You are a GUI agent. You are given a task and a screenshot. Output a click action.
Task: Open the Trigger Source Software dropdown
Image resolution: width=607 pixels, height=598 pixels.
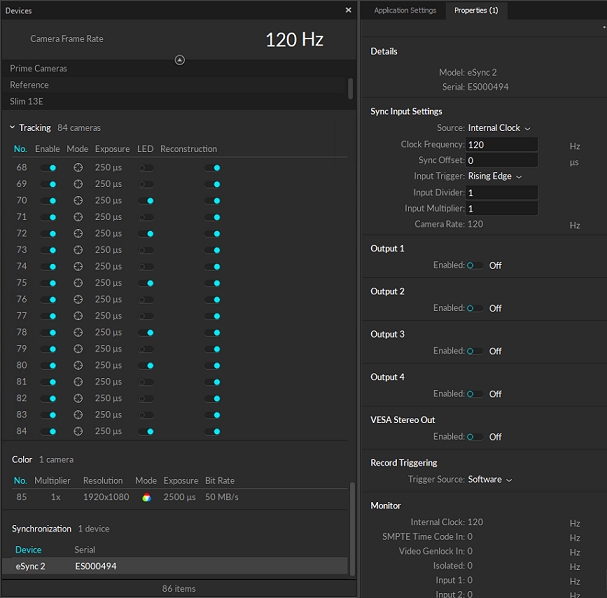[x=490, y=480]
